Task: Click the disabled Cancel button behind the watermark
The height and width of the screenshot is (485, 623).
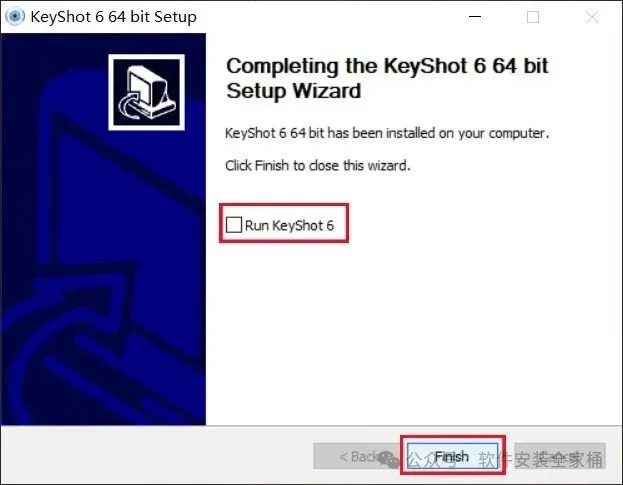Action: click(x=560, y=456)
